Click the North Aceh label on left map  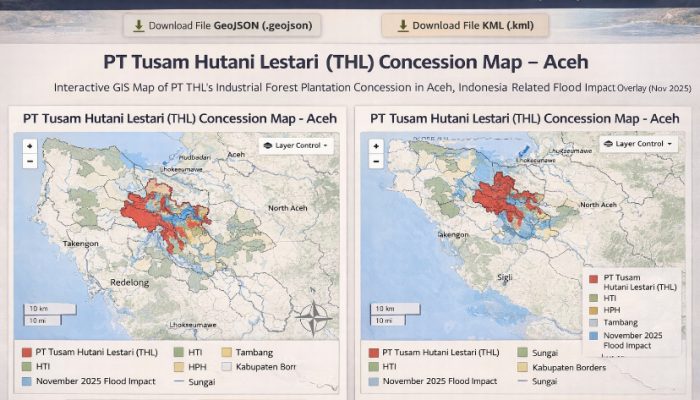[288, 208]
